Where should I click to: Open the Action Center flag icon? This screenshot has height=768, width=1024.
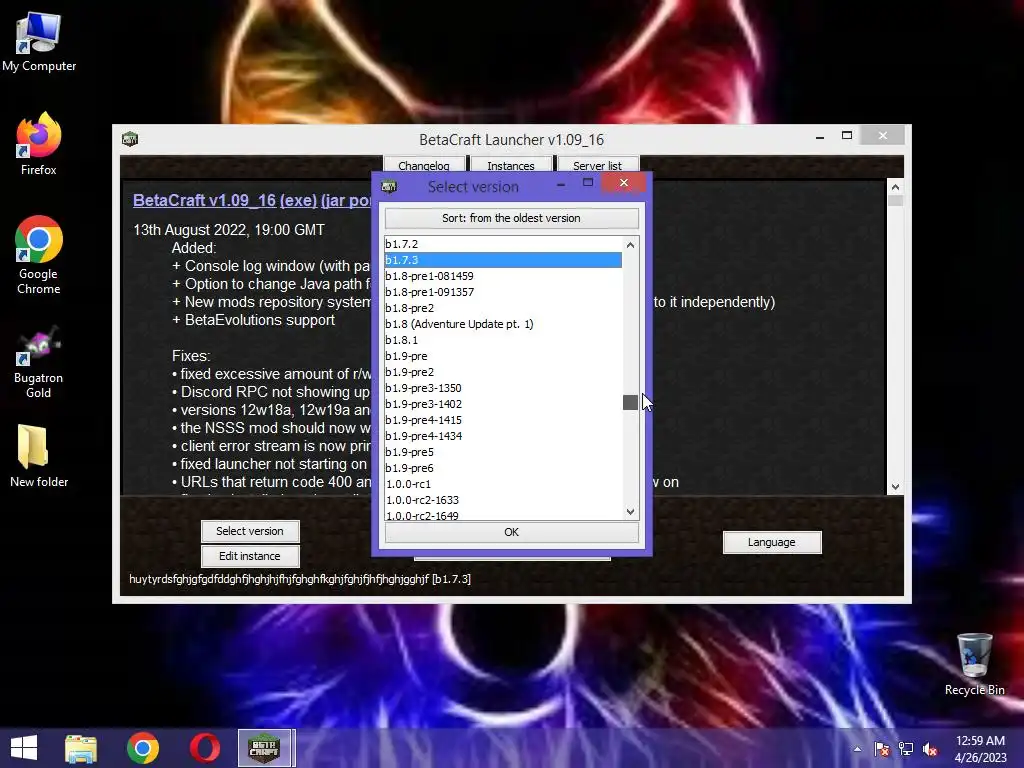click(x=882, y=749)
